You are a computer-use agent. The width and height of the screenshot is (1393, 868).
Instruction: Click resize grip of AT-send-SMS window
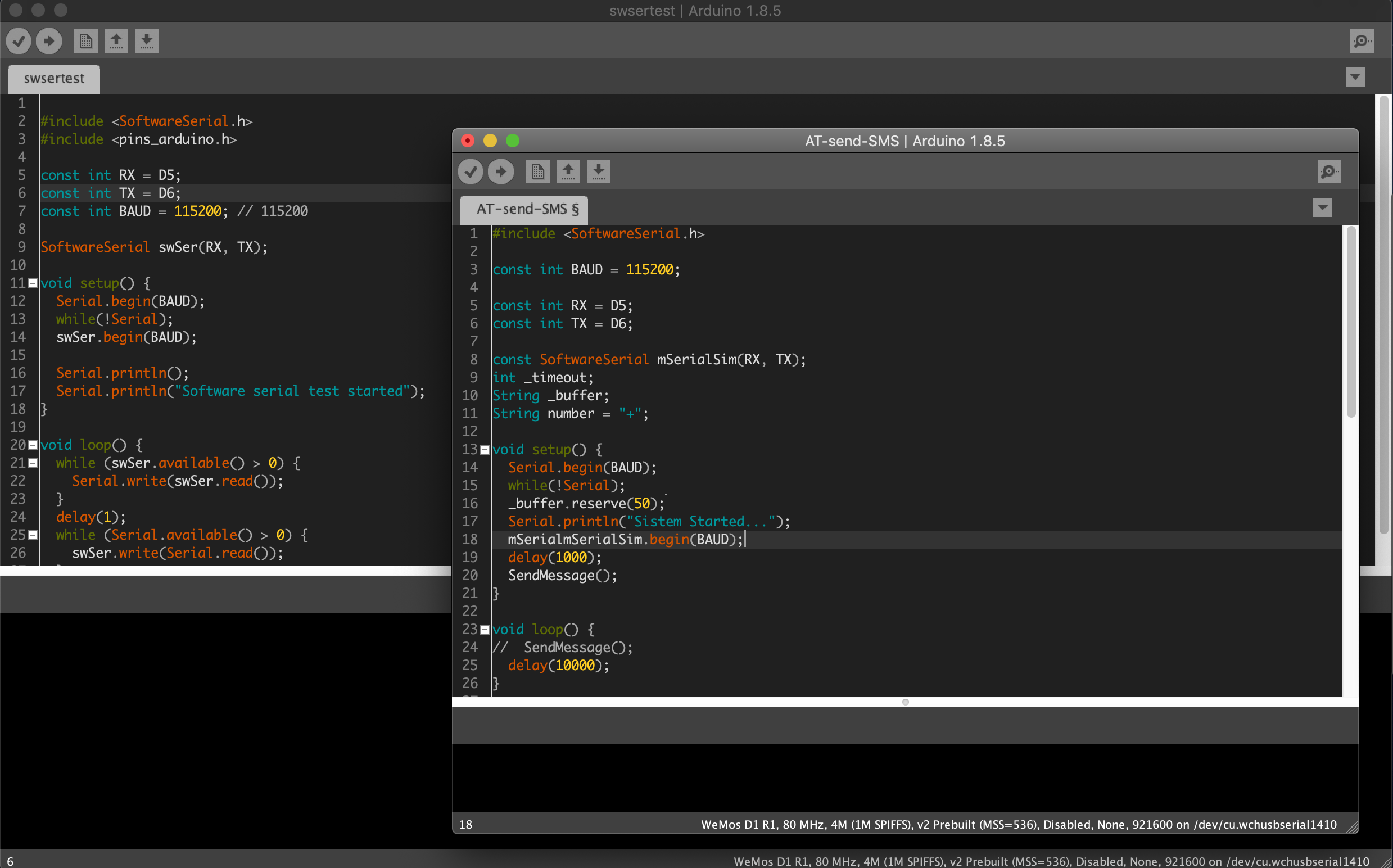pos(1351,826)
